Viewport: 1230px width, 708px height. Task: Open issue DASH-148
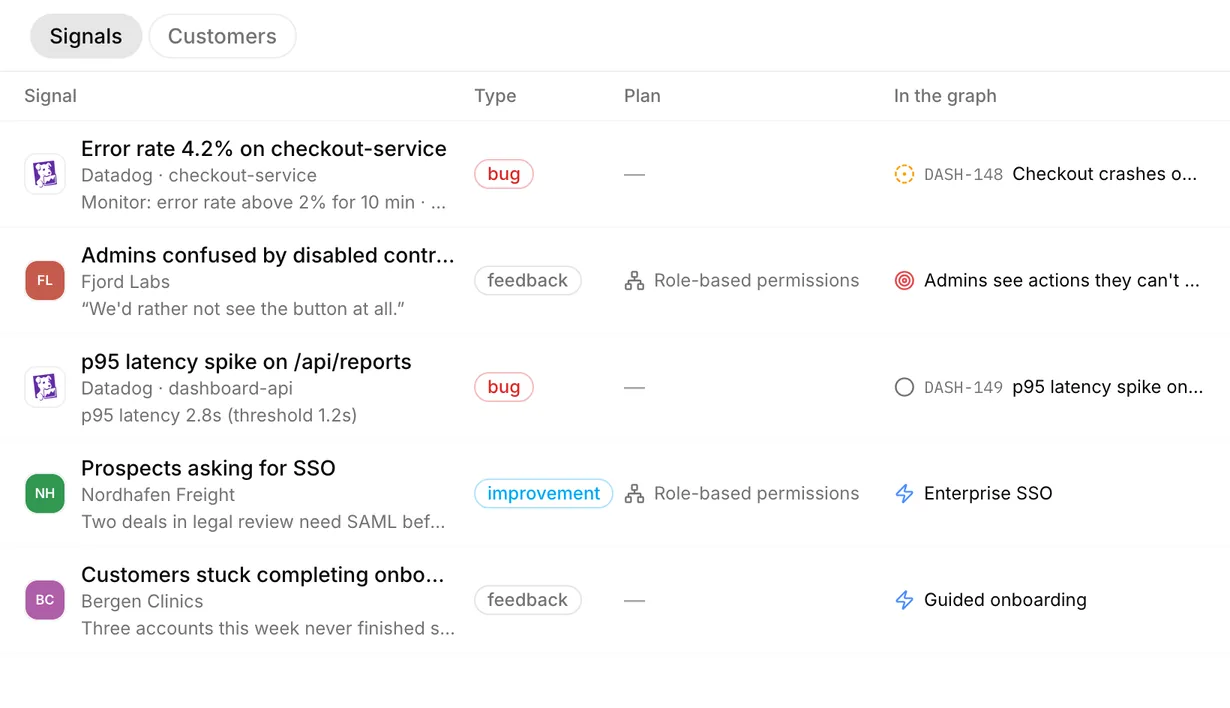coord(963,174)
